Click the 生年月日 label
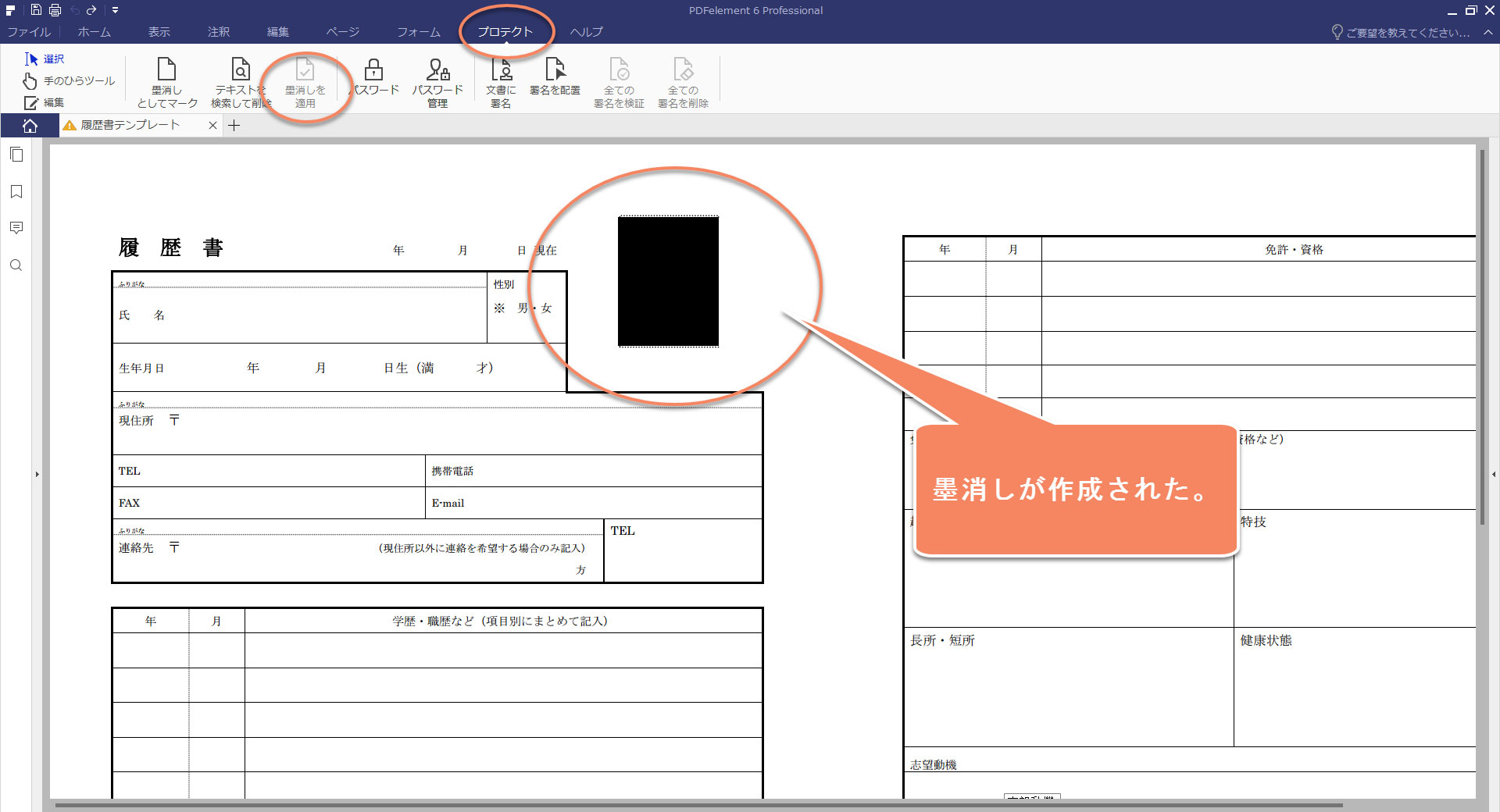This screenshot has height=812, width=1500. tap(141, 369)
